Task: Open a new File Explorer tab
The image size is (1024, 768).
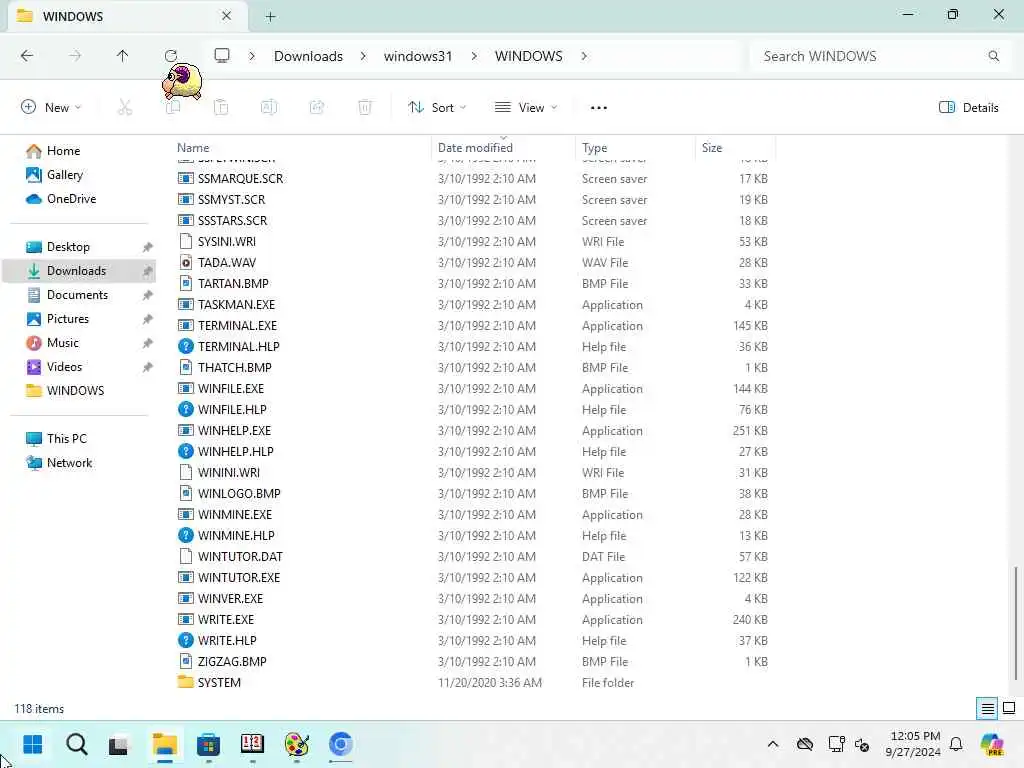Action: click(270, 17)
